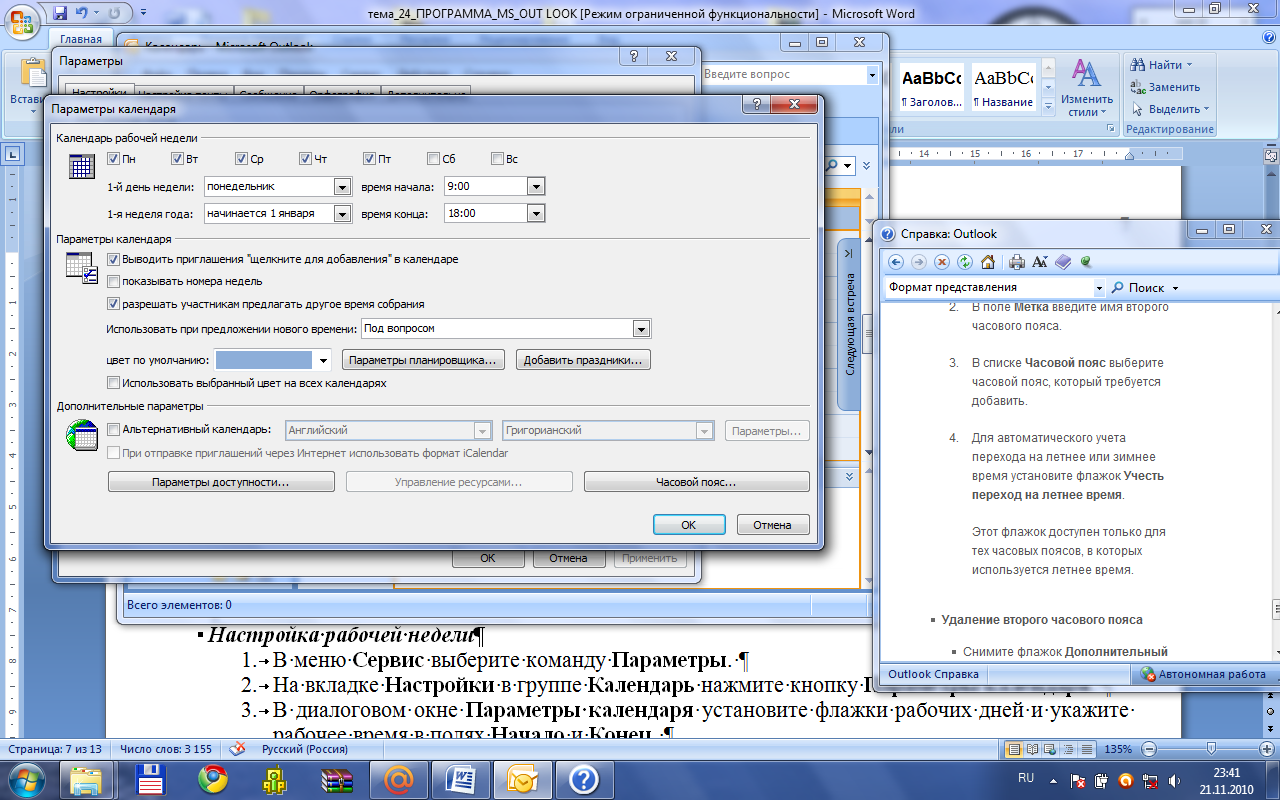Click the Найти binoculars in Word ribbon
This screenshot has width=1280, height=800.
[x=1138, y=65]
